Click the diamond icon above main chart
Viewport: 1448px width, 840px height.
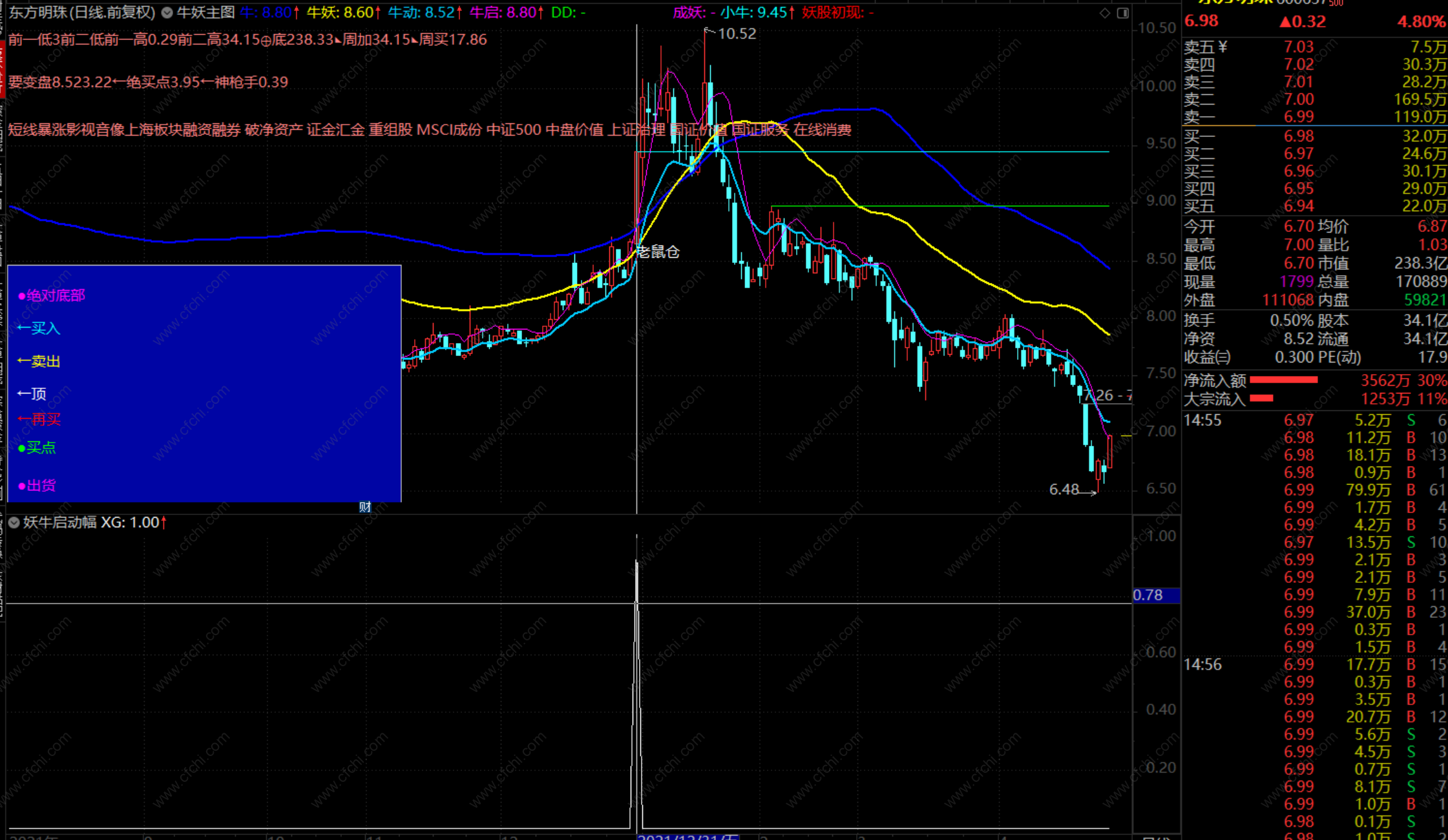coord(1105,13)
